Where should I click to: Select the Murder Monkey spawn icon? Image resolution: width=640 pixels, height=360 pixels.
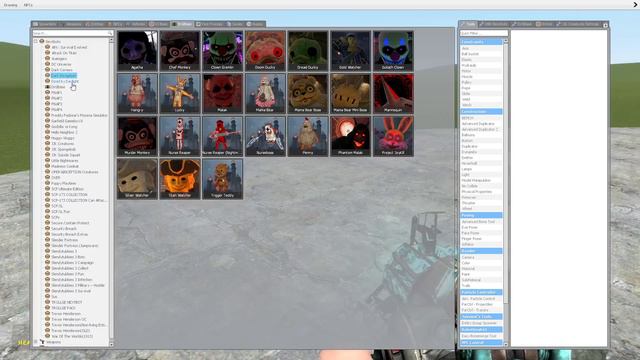(x=137, y=136)
